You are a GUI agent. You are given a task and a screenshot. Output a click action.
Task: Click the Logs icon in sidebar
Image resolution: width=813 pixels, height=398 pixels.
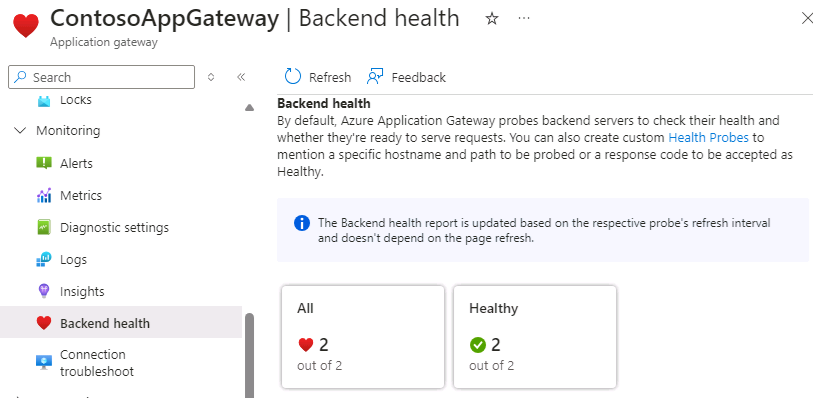44,259
